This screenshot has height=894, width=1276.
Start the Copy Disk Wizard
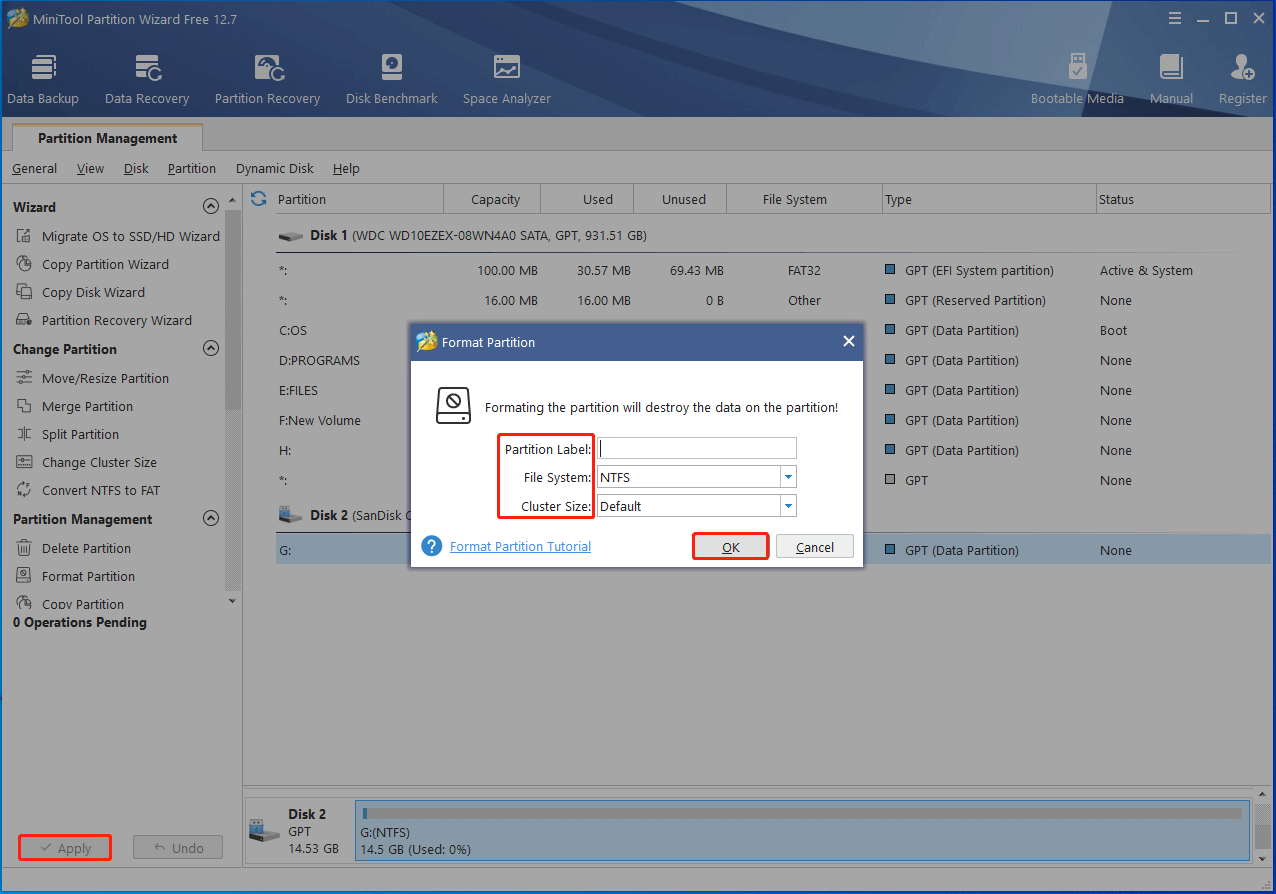tap(81, 292)
